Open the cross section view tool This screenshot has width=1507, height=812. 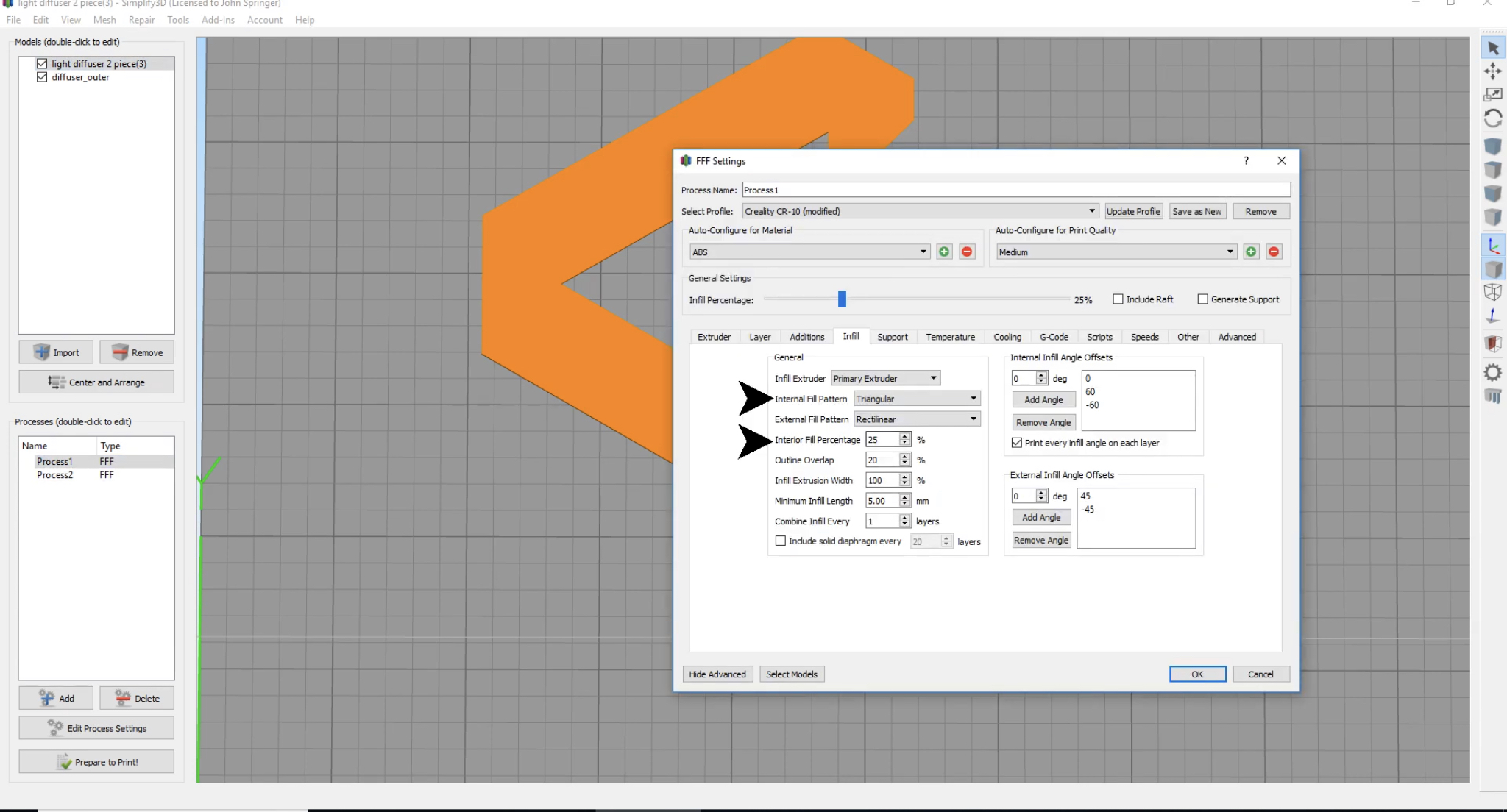point(1492,343)
